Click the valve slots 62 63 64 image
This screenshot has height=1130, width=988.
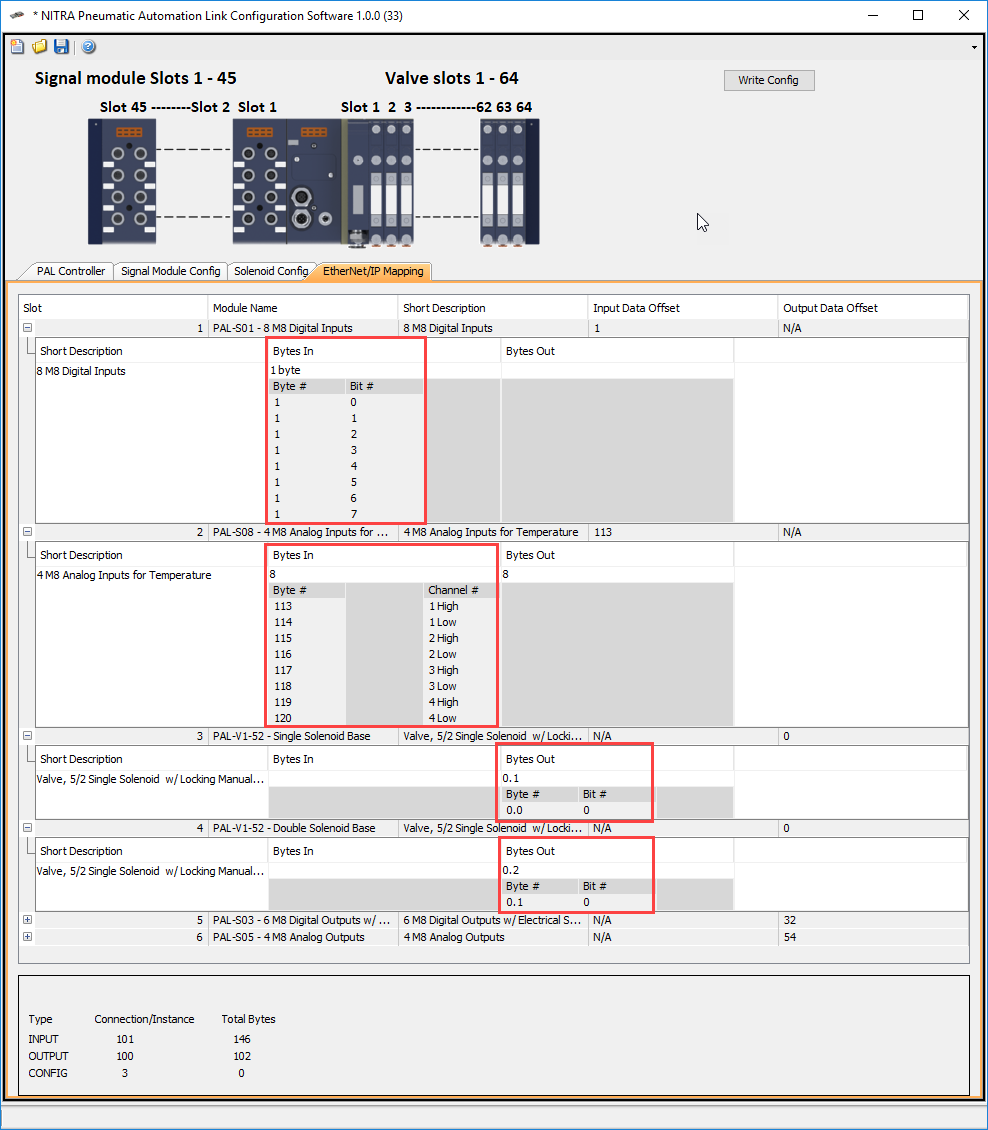click(509, 182)
